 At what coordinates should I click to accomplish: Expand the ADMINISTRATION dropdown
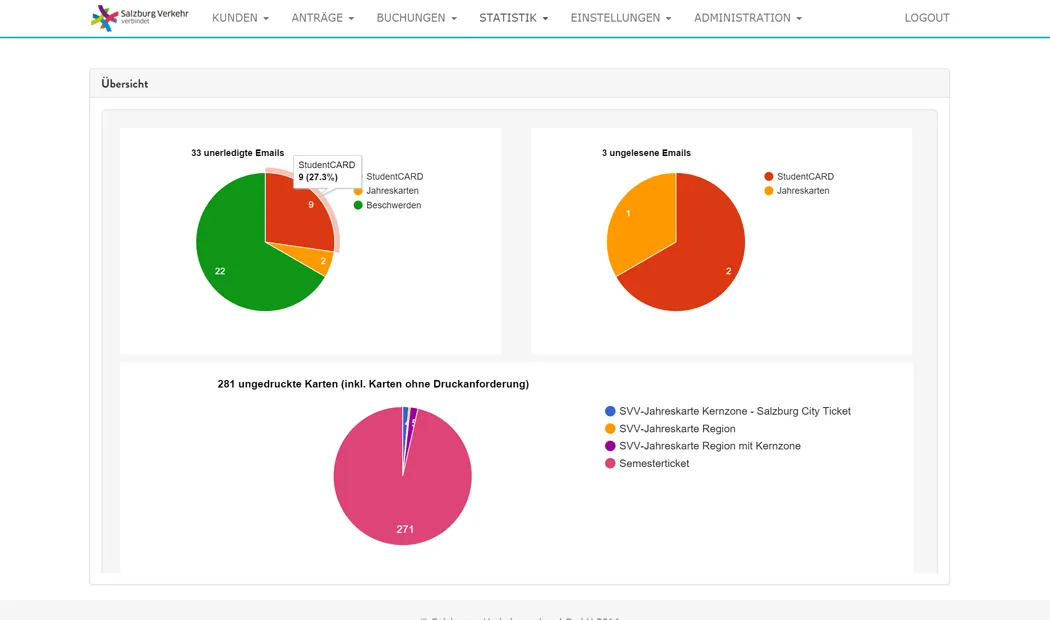[747, 18]
